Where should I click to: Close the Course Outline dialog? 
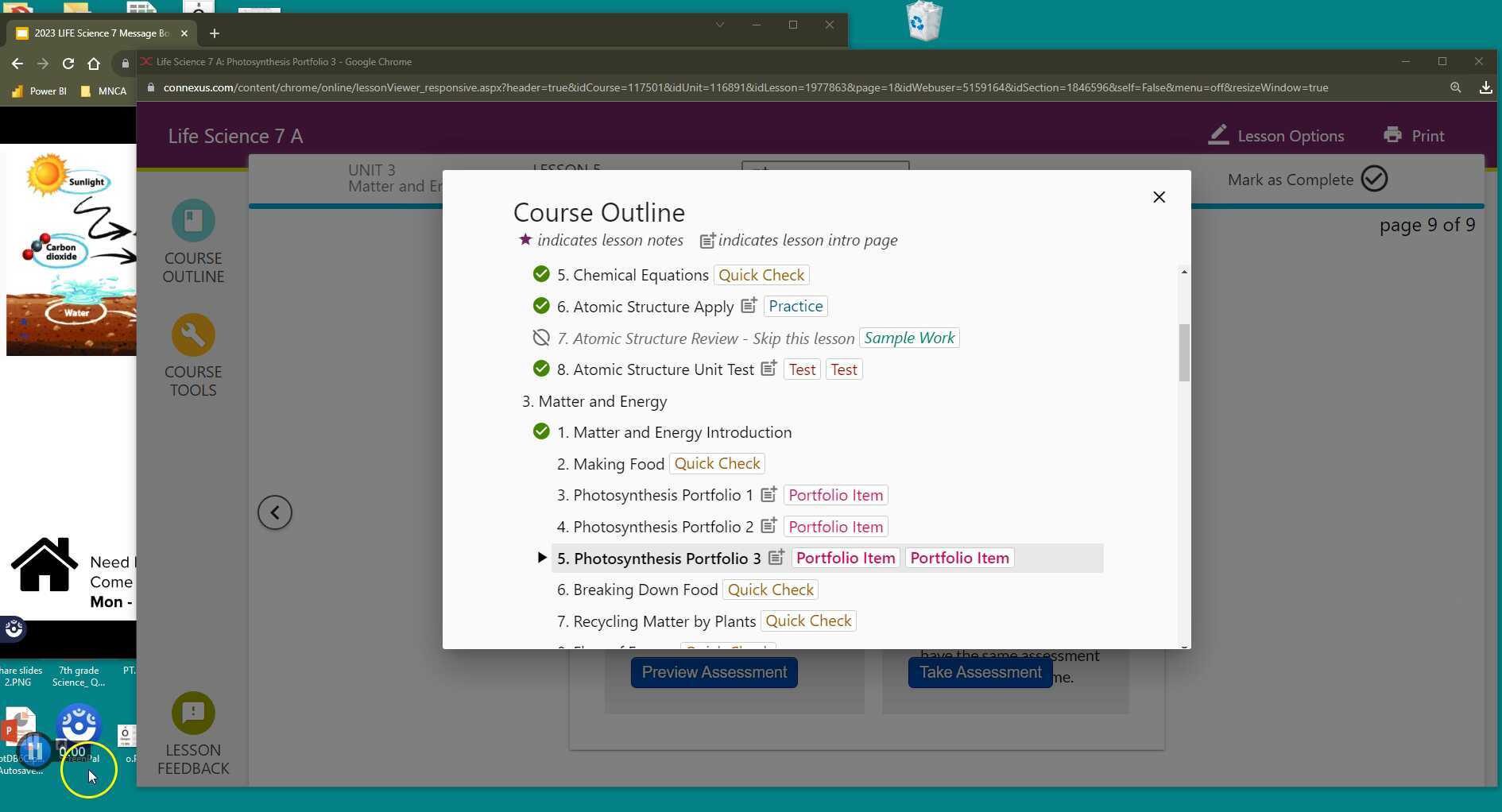pyautogui.click(x=1159, y=197)
